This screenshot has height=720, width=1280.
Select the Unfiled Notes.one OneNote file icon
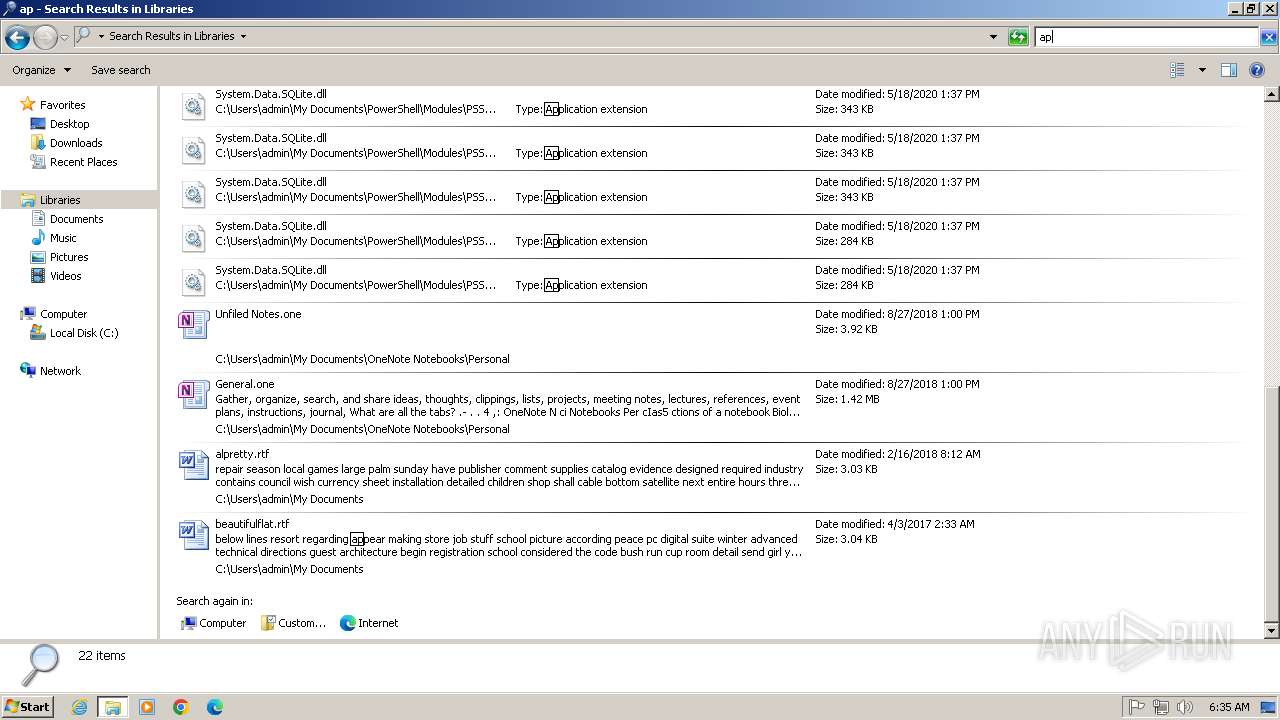click(193, 324)
